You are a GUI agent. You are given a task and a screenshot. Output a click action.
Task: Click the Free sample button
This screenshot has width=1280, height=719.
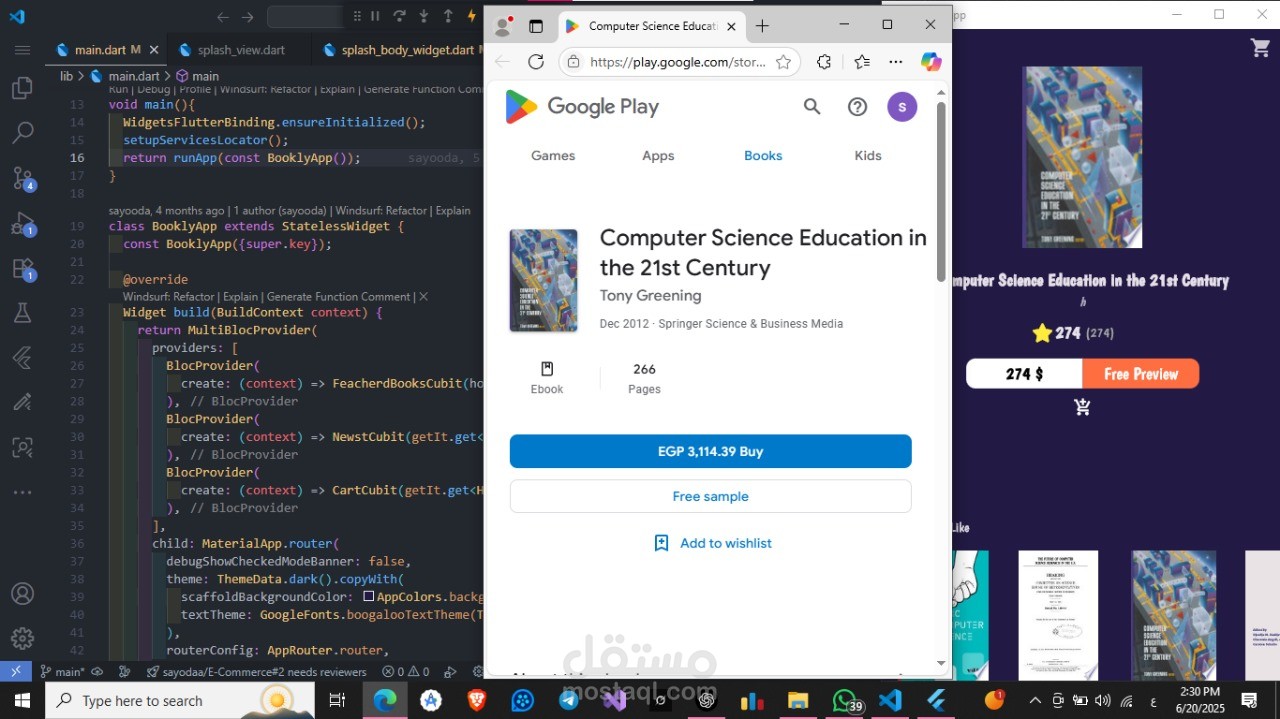coord(710,496)
